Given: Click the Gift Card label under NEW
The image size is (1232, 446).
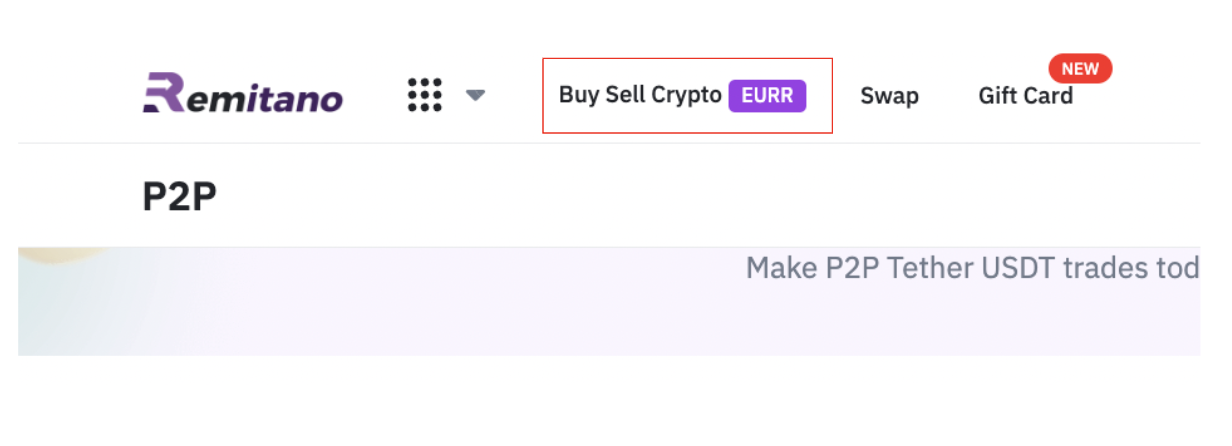Looking at the screenshot, I should click(1026, 96).
